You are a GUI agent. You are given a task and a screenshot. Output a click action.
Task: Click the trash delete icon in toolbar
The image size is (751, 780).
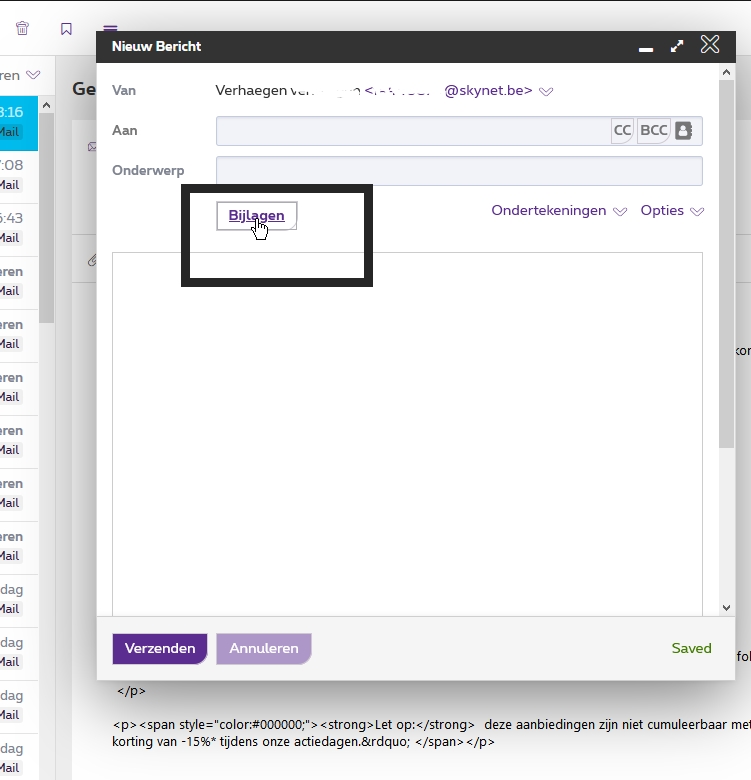pyautogui.click(x=22, y=29)
